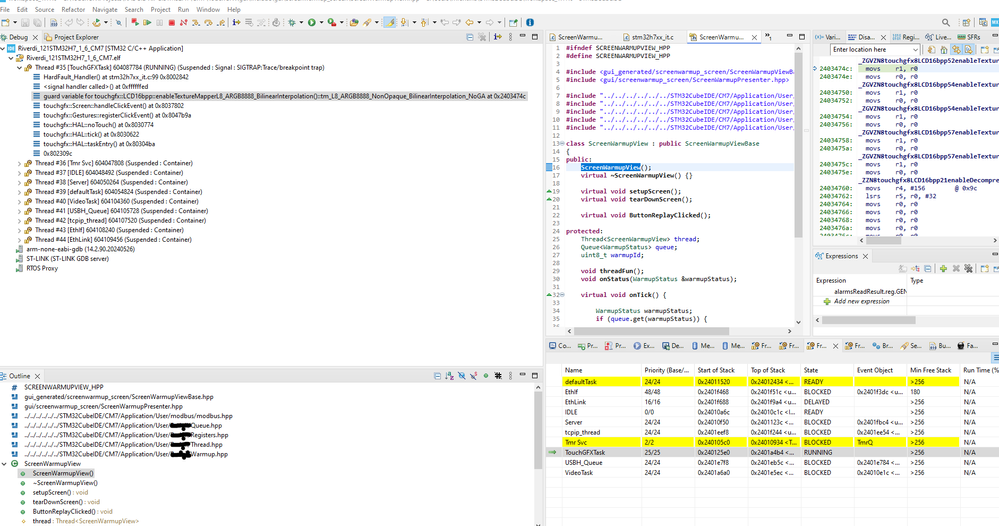
Task: Click the Priority (Base/...) column header
Action: (x=667, y=370)
